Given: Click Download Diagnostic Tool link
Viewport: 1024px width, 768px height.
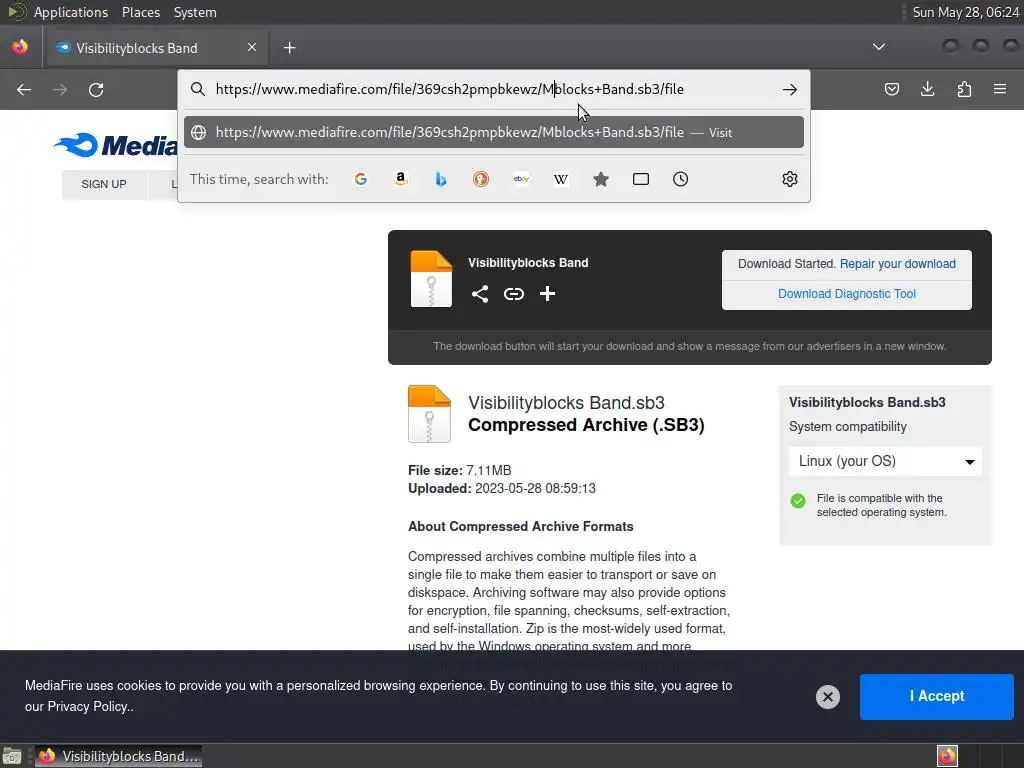Looking at the screenshot, I should pyautogui.click(x=846, y=294).
